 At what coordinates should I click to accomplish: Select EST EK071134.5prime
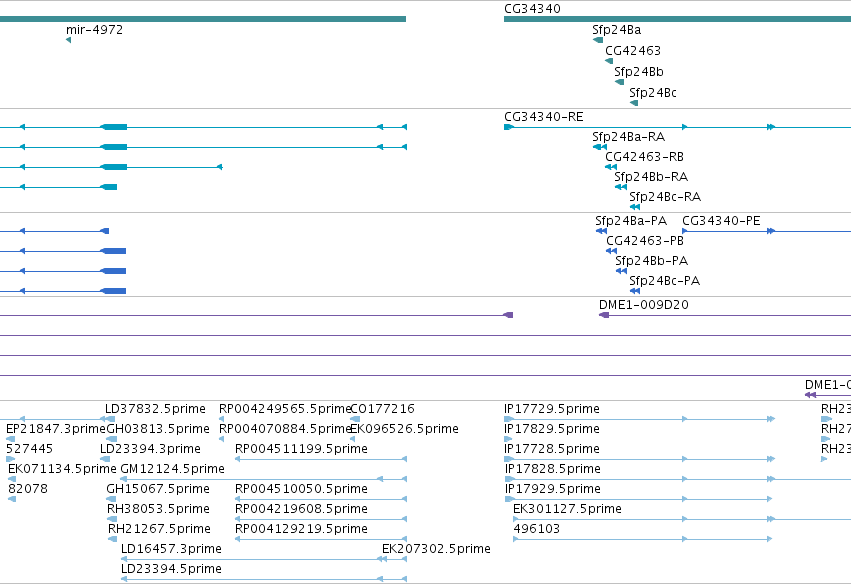click(62, 469)
